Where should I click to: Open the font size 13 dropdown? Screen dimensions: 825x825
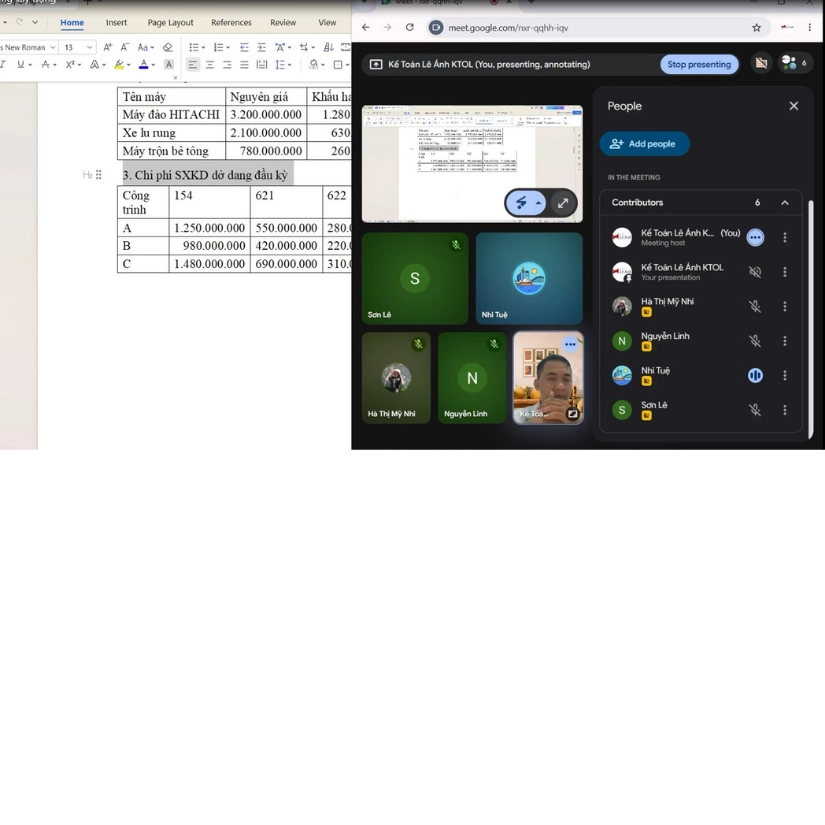pyautogui.click(x=89, y=47)
